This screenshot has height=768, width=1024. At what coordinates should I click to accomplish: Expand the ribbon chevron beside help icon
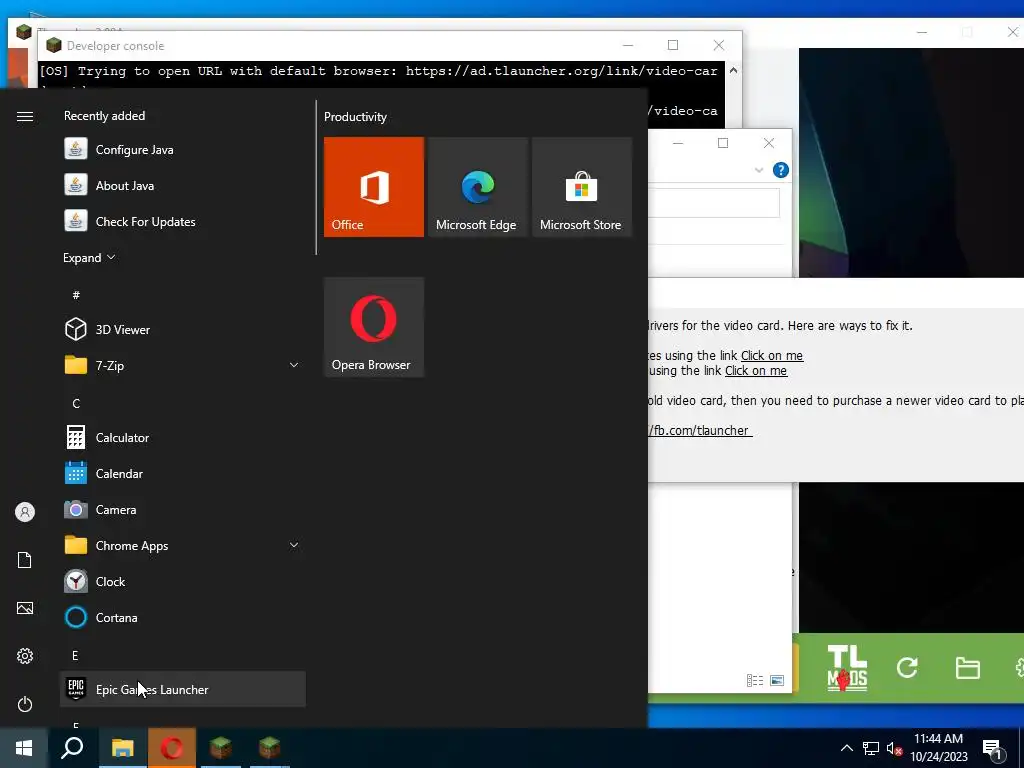(x=759, y=170)
